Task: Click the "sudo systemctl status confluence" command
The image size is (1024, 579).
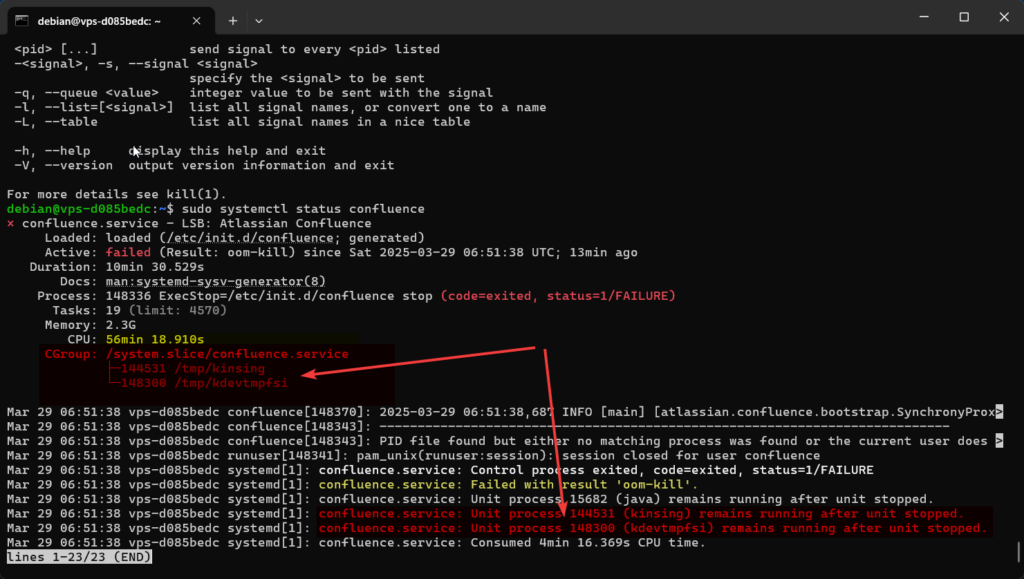Action: [x=303, y=209]
